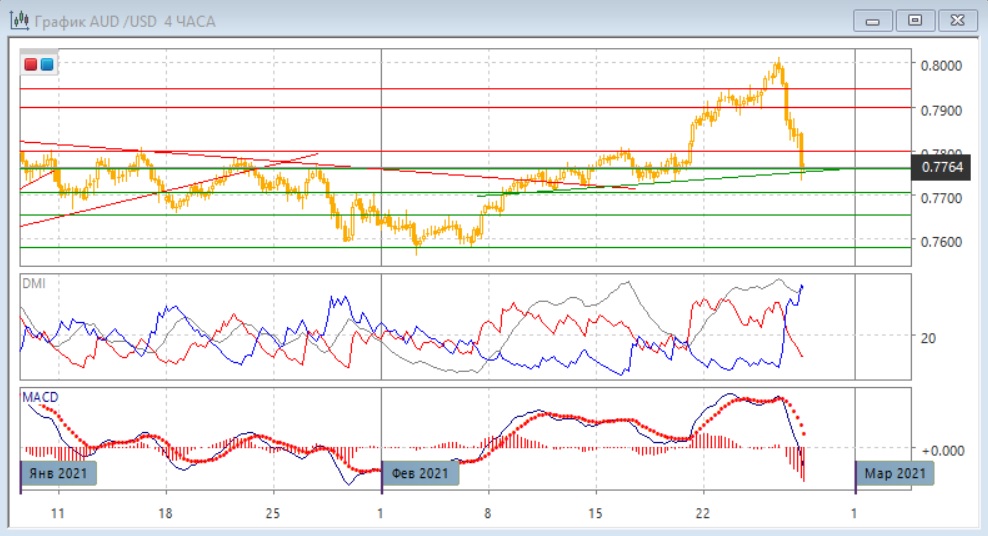988x536 pixels.
Task: Click date 22 on the time axis
Action: (703, 513)
